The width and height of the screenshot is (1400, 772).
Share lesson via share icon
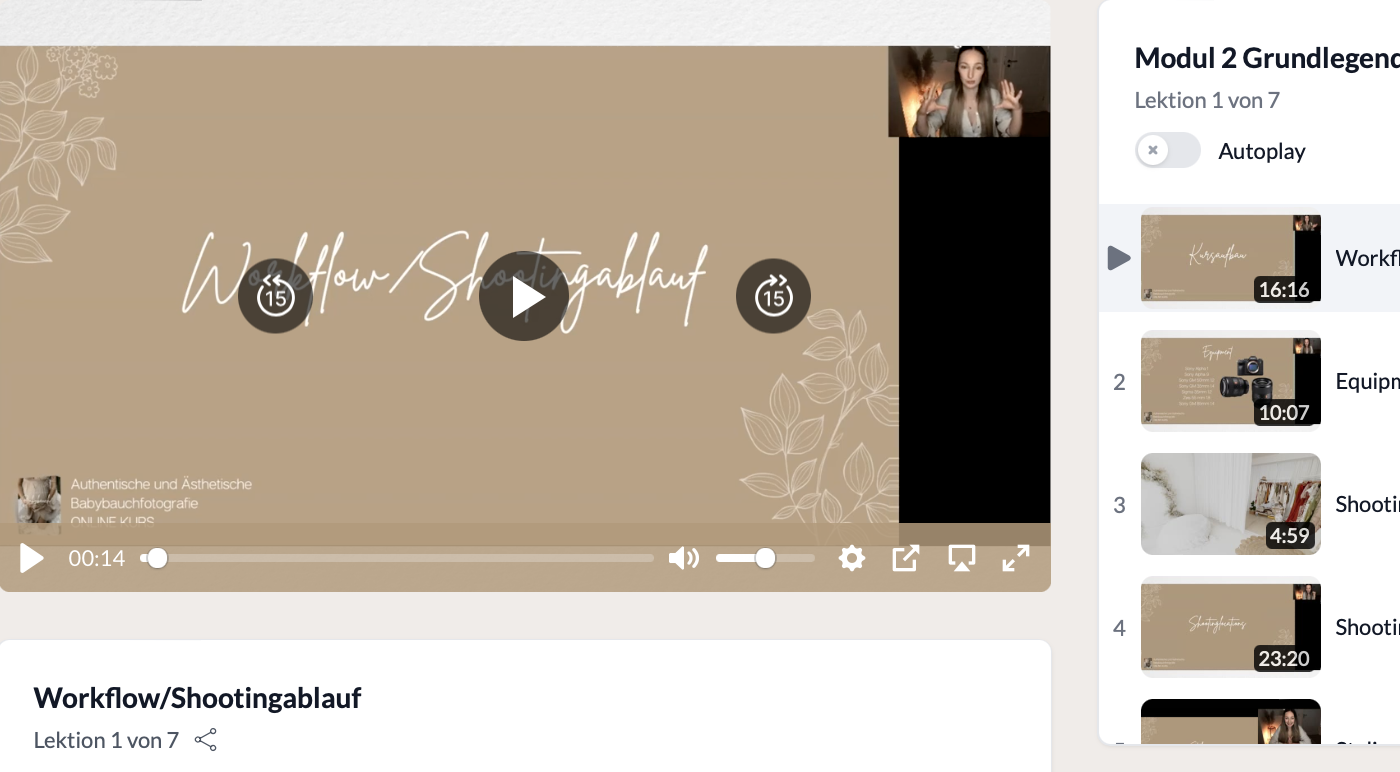(206, 740)
